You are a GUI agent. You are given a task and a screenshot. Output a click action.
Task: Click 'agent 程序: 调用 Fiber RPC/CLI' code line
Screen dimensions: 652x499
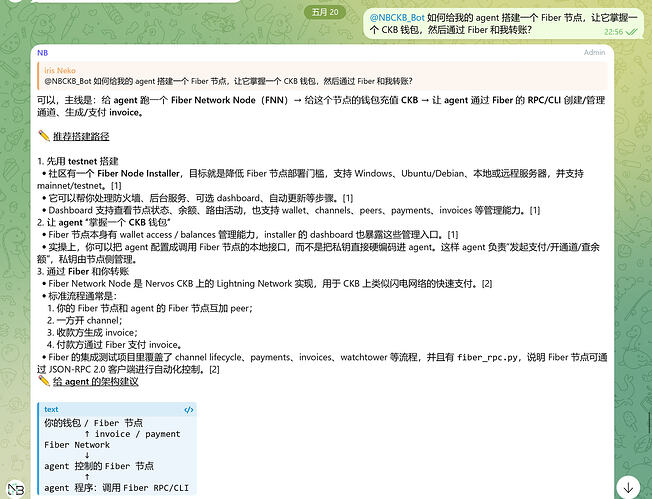click(x=116, y=488)
